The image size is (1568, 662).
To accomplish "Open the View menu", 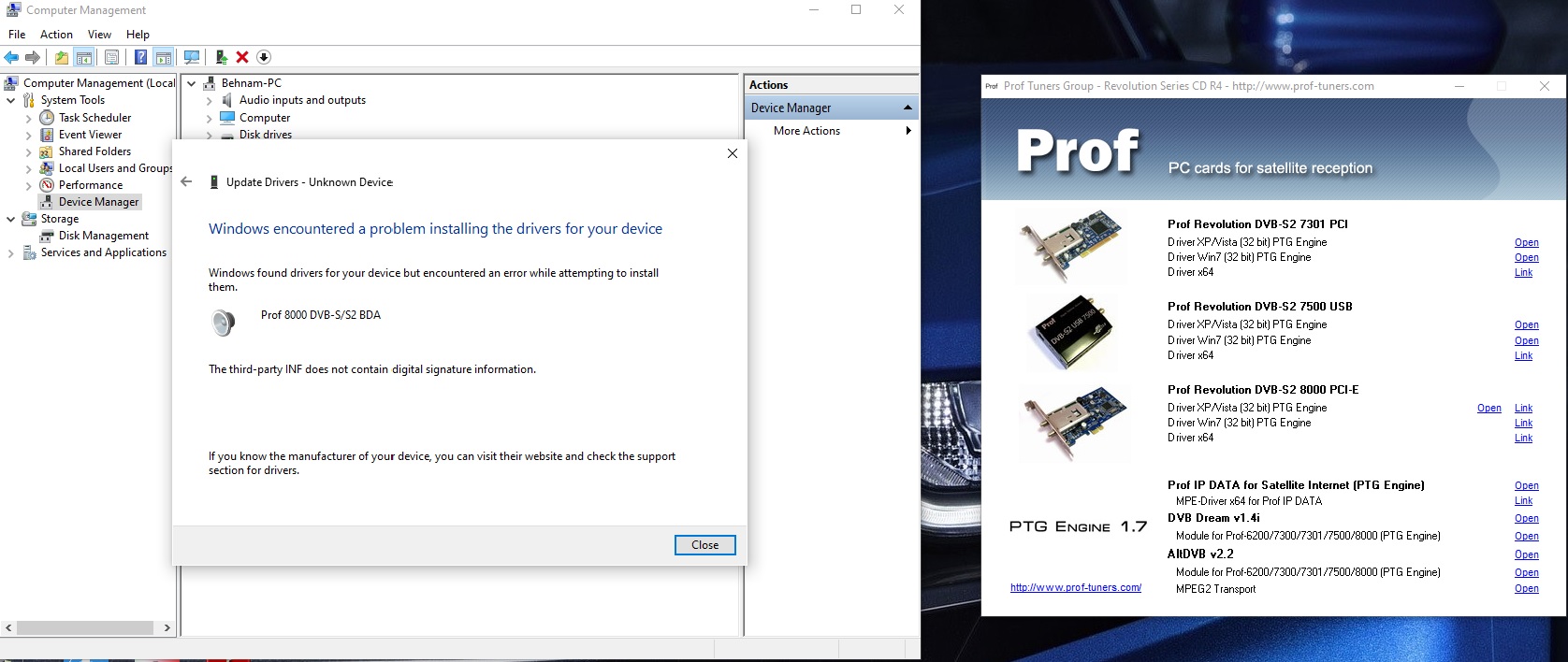I will pyautogui.click(x=99, y=35).
